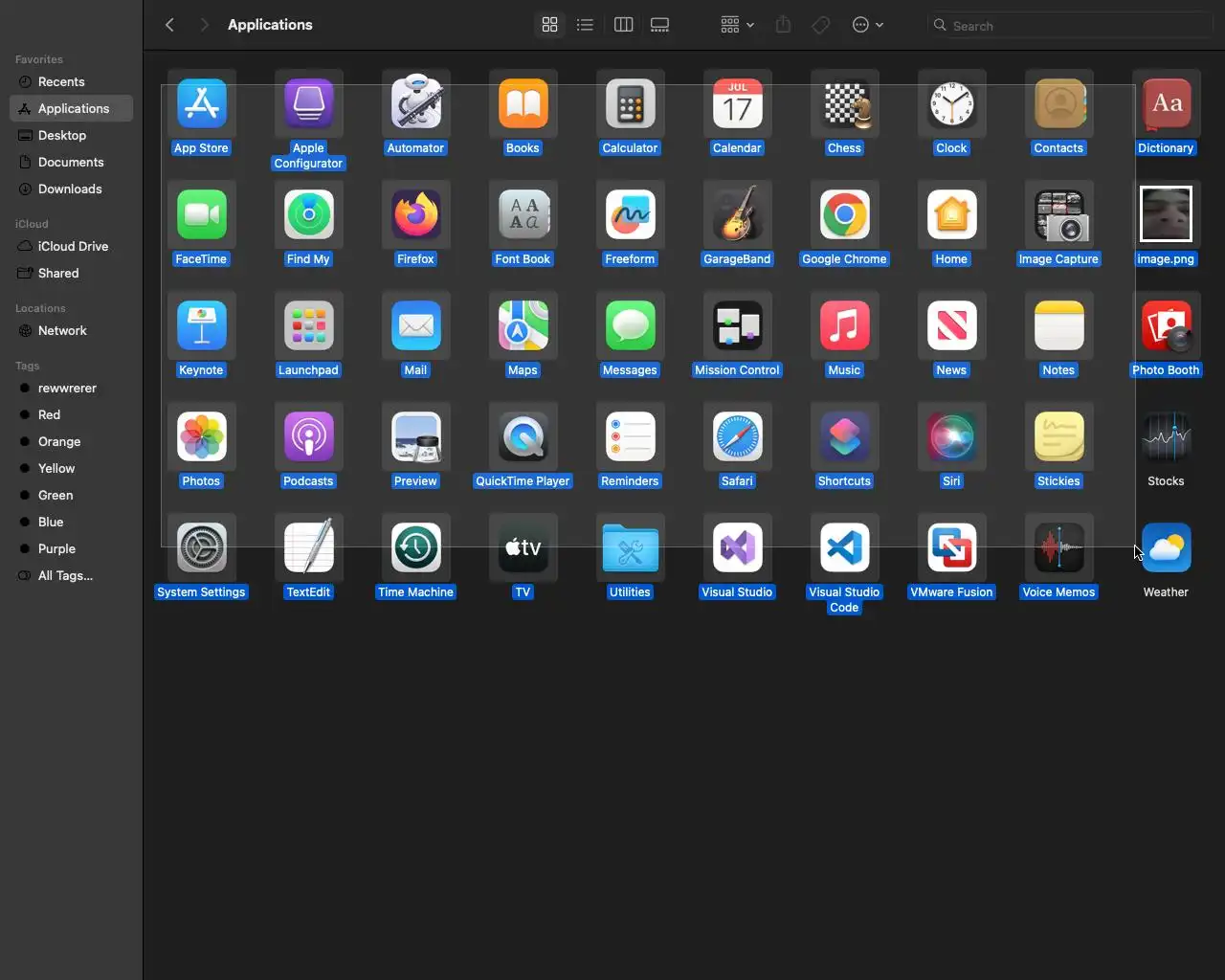Switch to gallery view
The width and height of the screenshot is (1225, 980).
[x=659, y=25]
